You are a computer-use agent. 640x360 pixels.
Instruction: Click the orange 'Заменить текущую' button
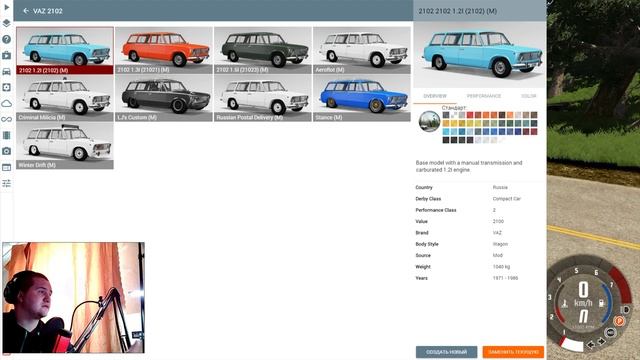[513, 352]
